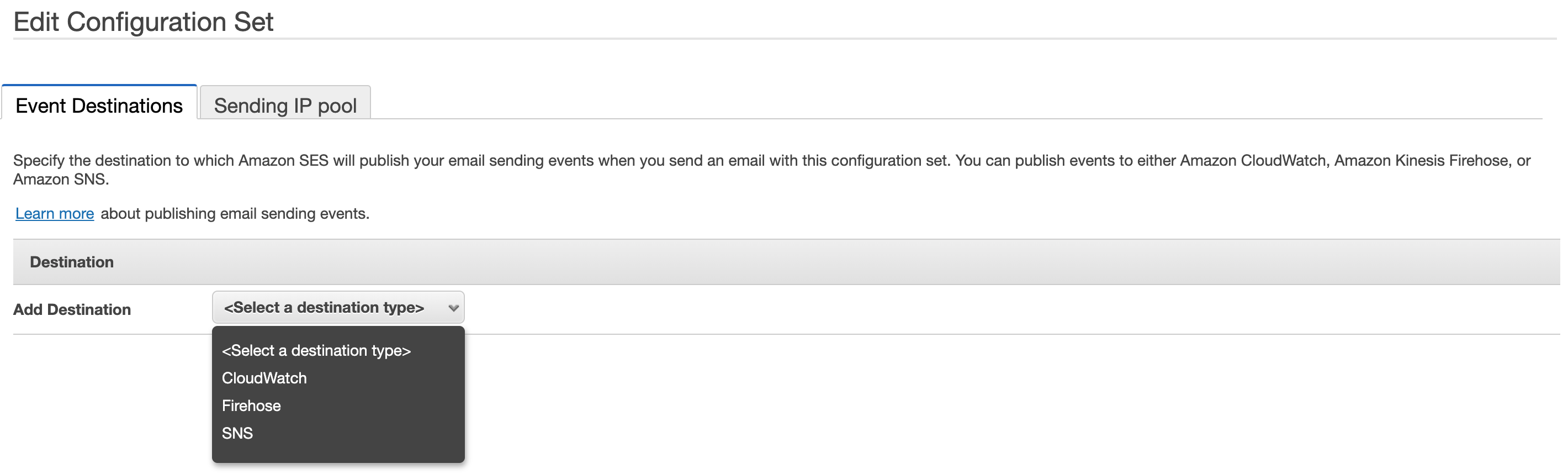Image resolution: width=1568 pixels, height=474 pixels.
Task: Click the Edit Configuration Set heading
Action: (144, 22)
